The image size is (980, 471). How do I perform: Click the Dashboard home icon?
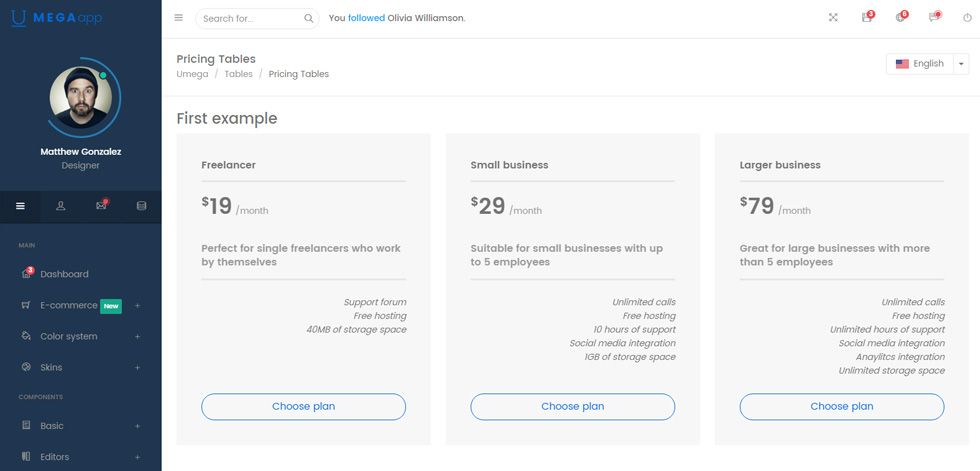click(26, 274)
